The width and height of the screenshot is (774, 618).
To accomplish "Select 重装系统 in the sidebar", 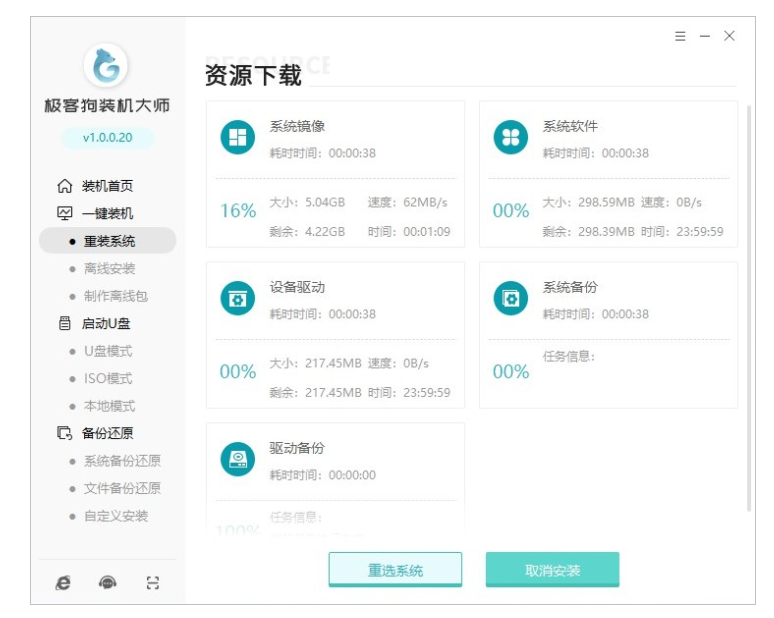I will (108, 241).
